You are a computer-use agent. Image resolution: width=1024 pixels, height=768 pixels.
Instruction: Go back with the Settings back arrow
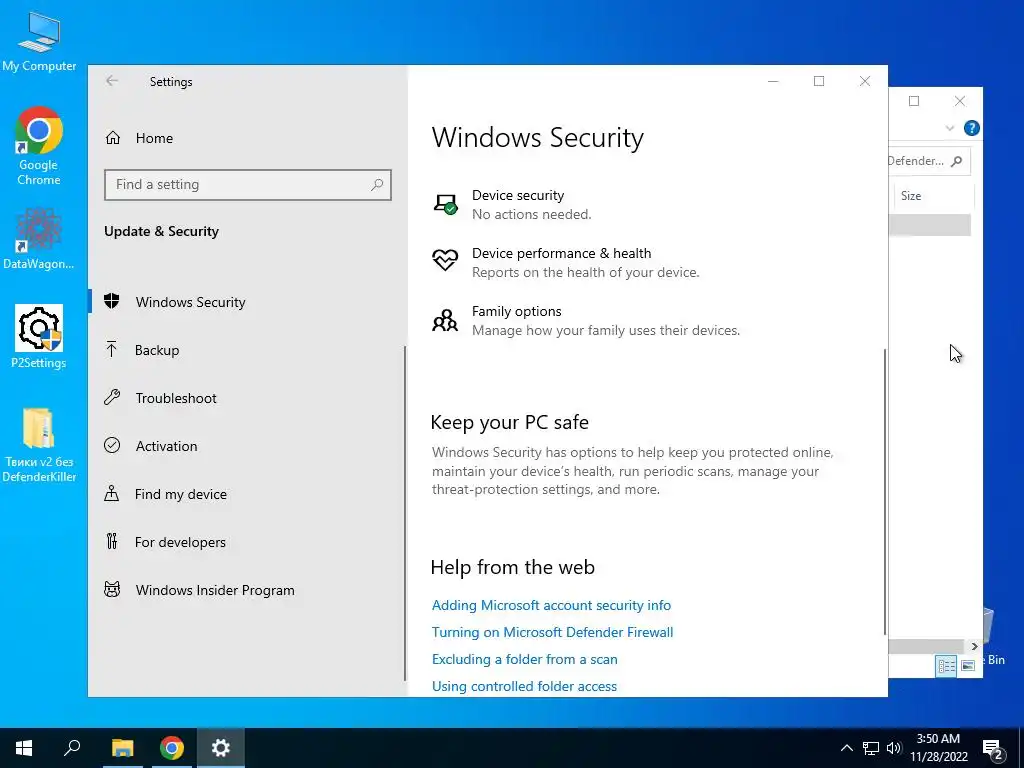pyautogui.click(x=112, y=81)
